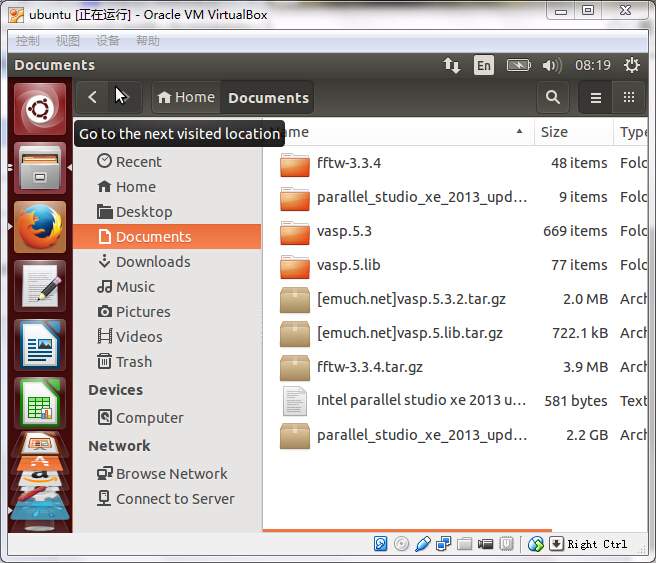Image resolution: width=656 pixels, height=563 pixels.
Task: Open the search magnifier in Files toolbar
Action: tap(552, 97)
